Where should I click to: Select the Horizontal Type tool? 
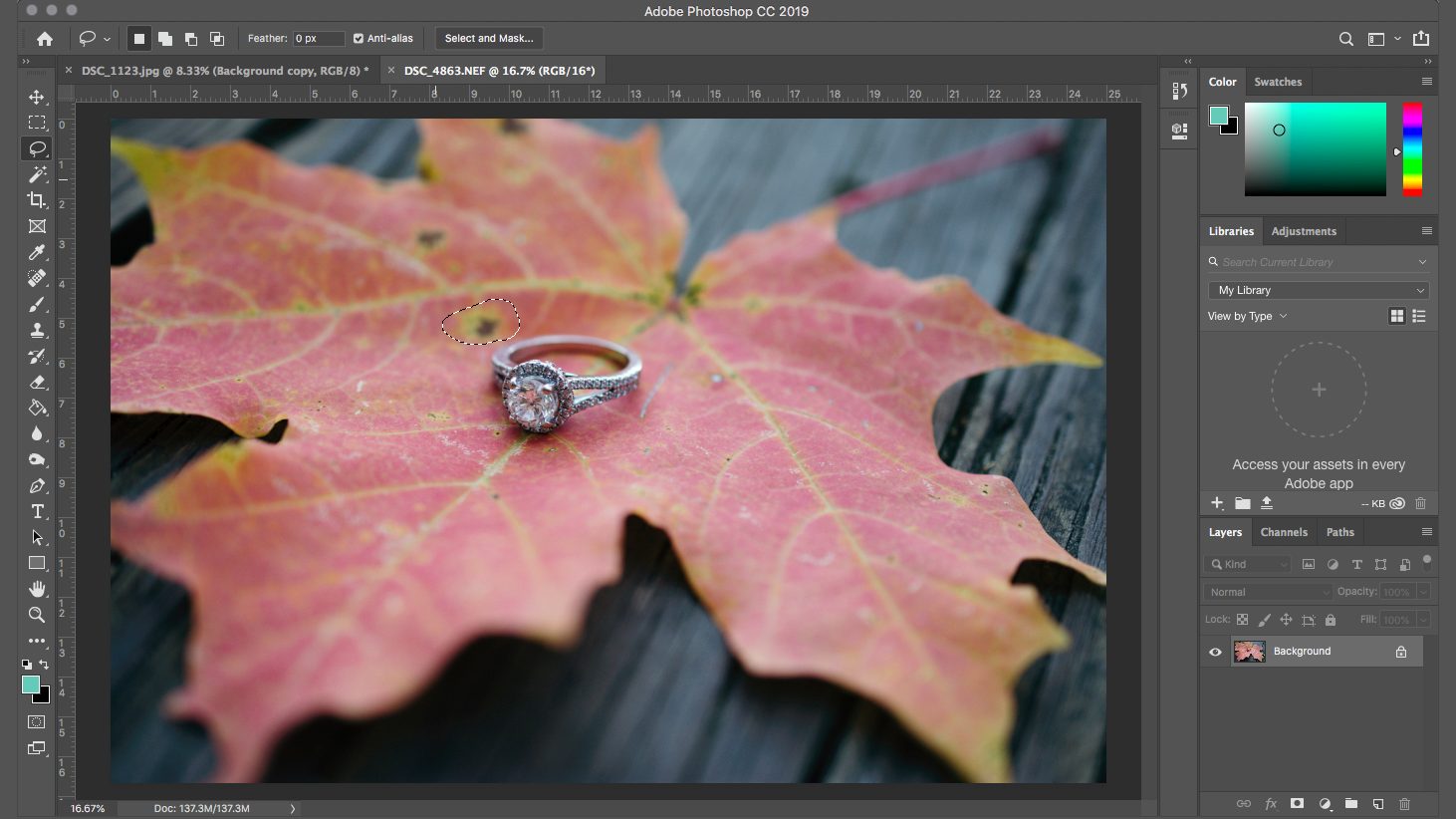[x=37, y=511]
